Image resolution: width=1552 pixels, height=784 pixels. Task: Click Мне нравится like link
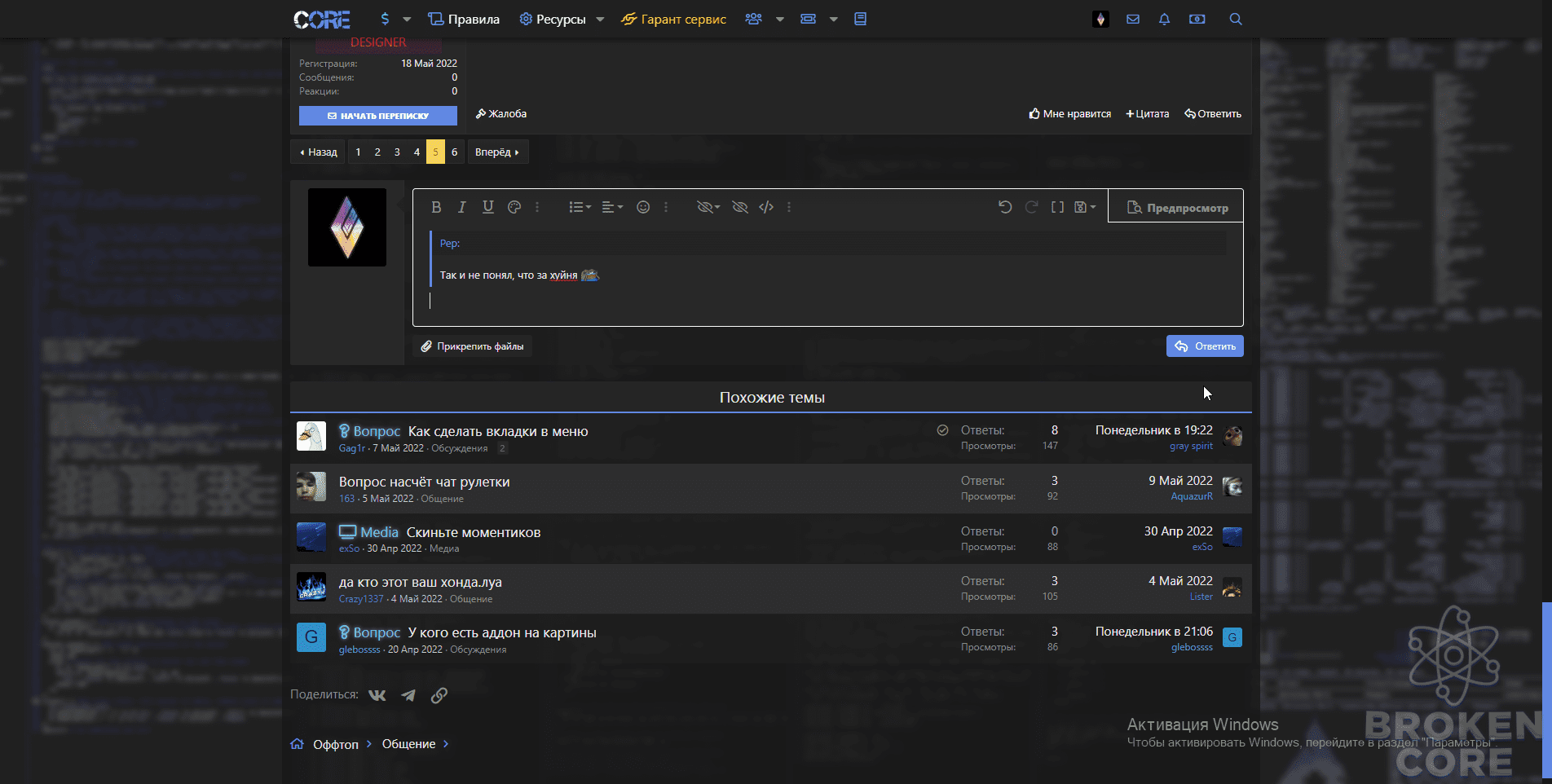click(x=1069, y=113)
